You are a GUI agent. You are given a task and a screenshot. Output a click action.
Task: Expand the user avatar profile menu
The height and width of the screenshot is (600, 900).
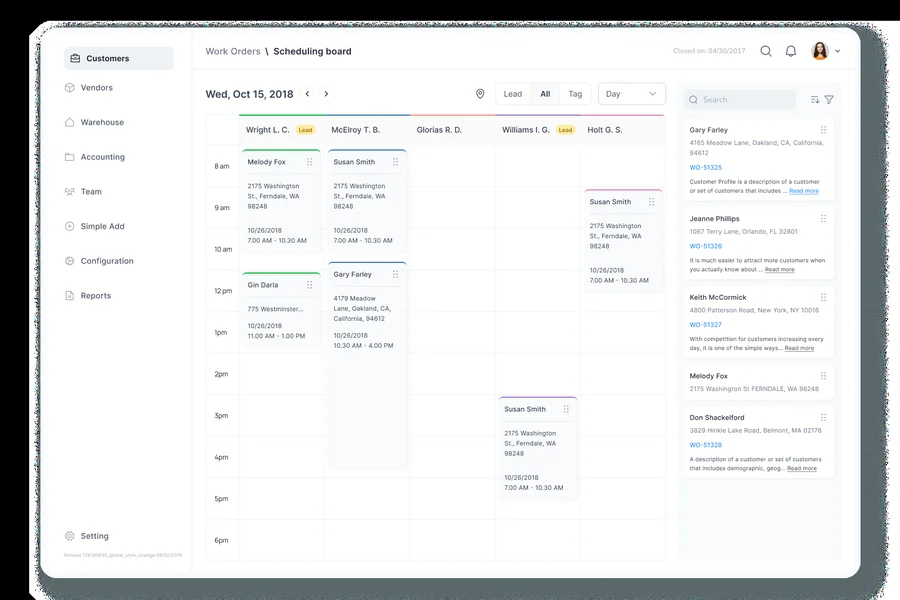825,51
